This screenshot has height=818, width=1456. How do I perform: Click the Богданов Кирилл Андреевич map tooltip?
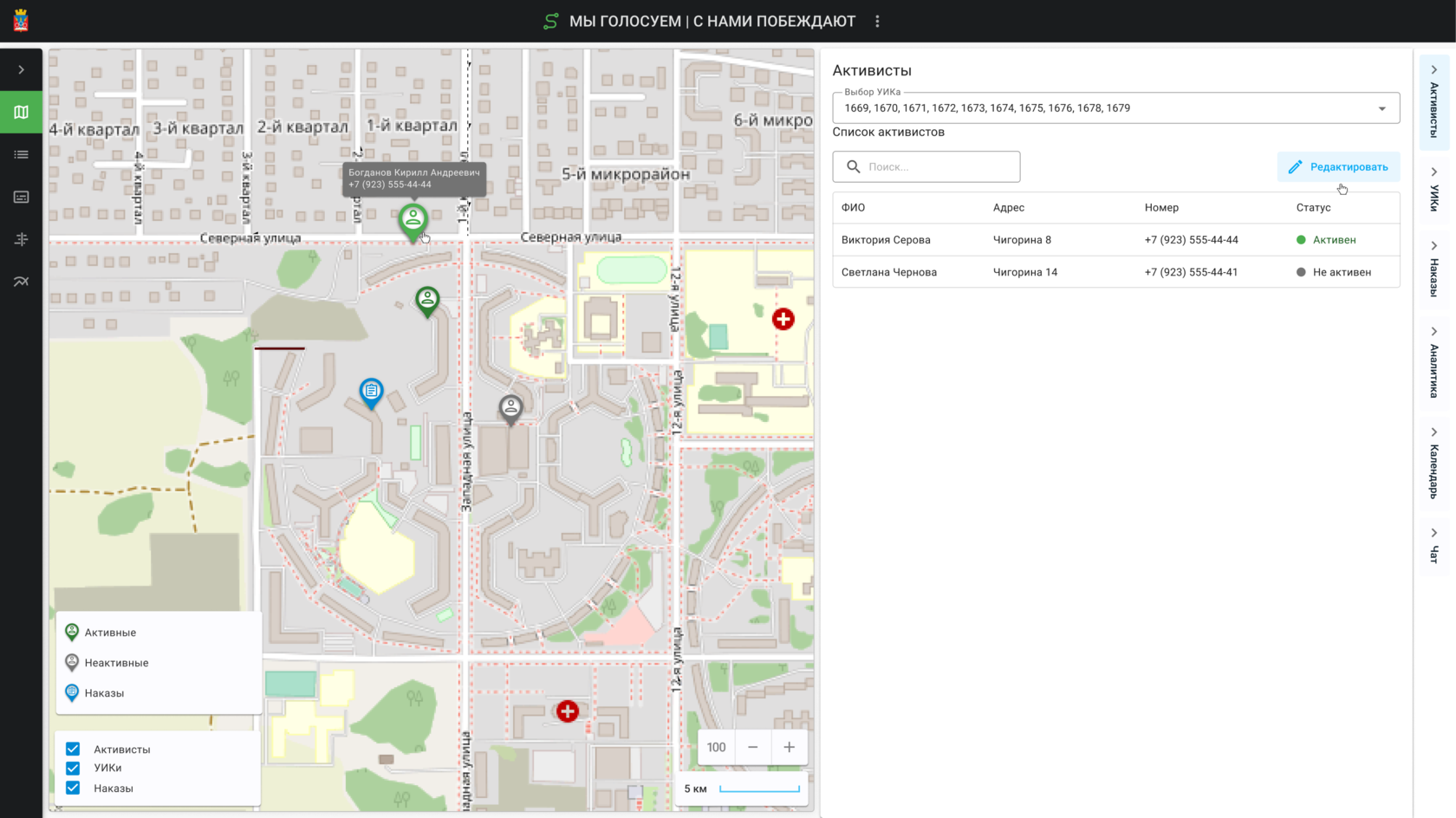click(414, 179)
